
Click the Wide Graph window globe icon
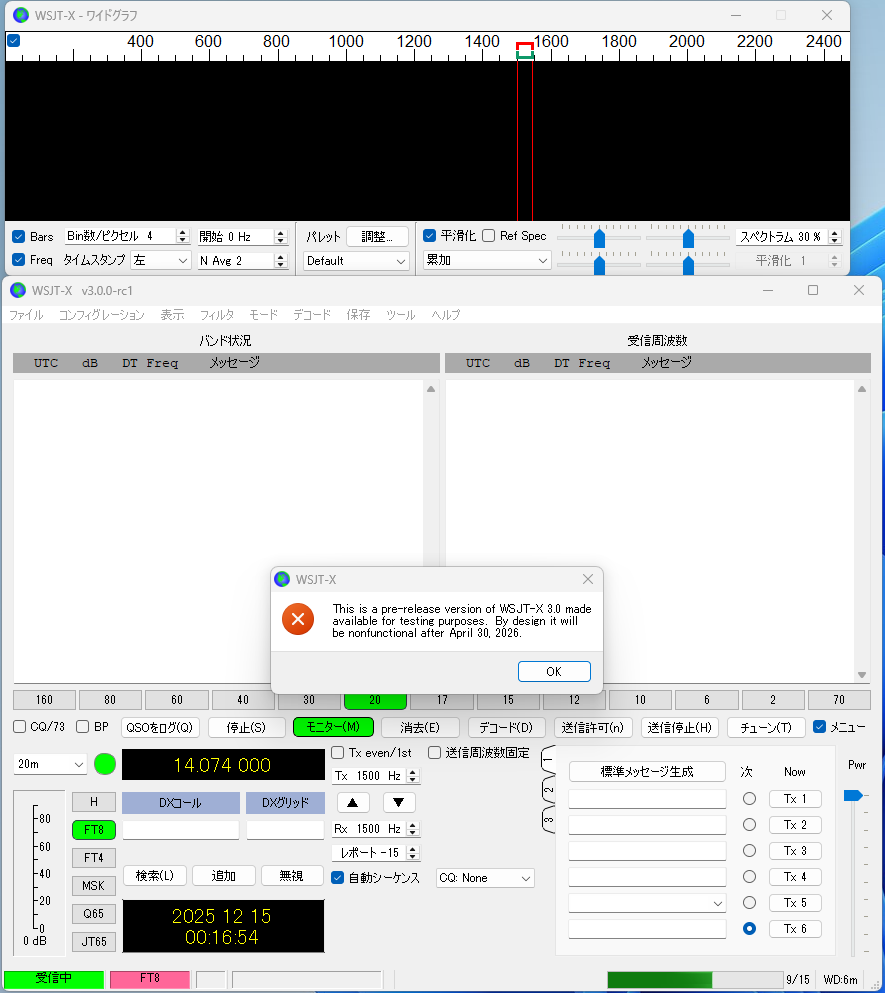click(21, 15)
